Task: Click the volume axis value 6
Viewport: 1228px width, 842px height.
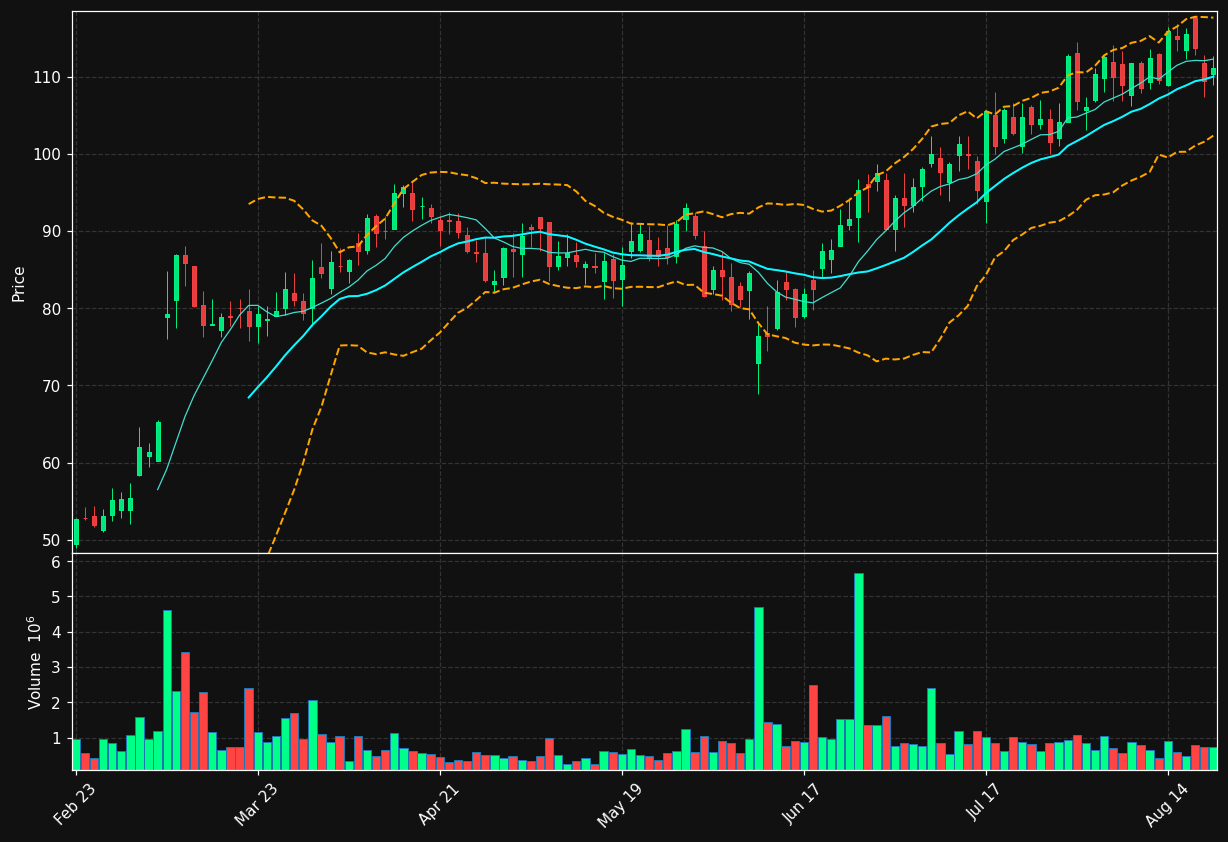Action: 57,562
